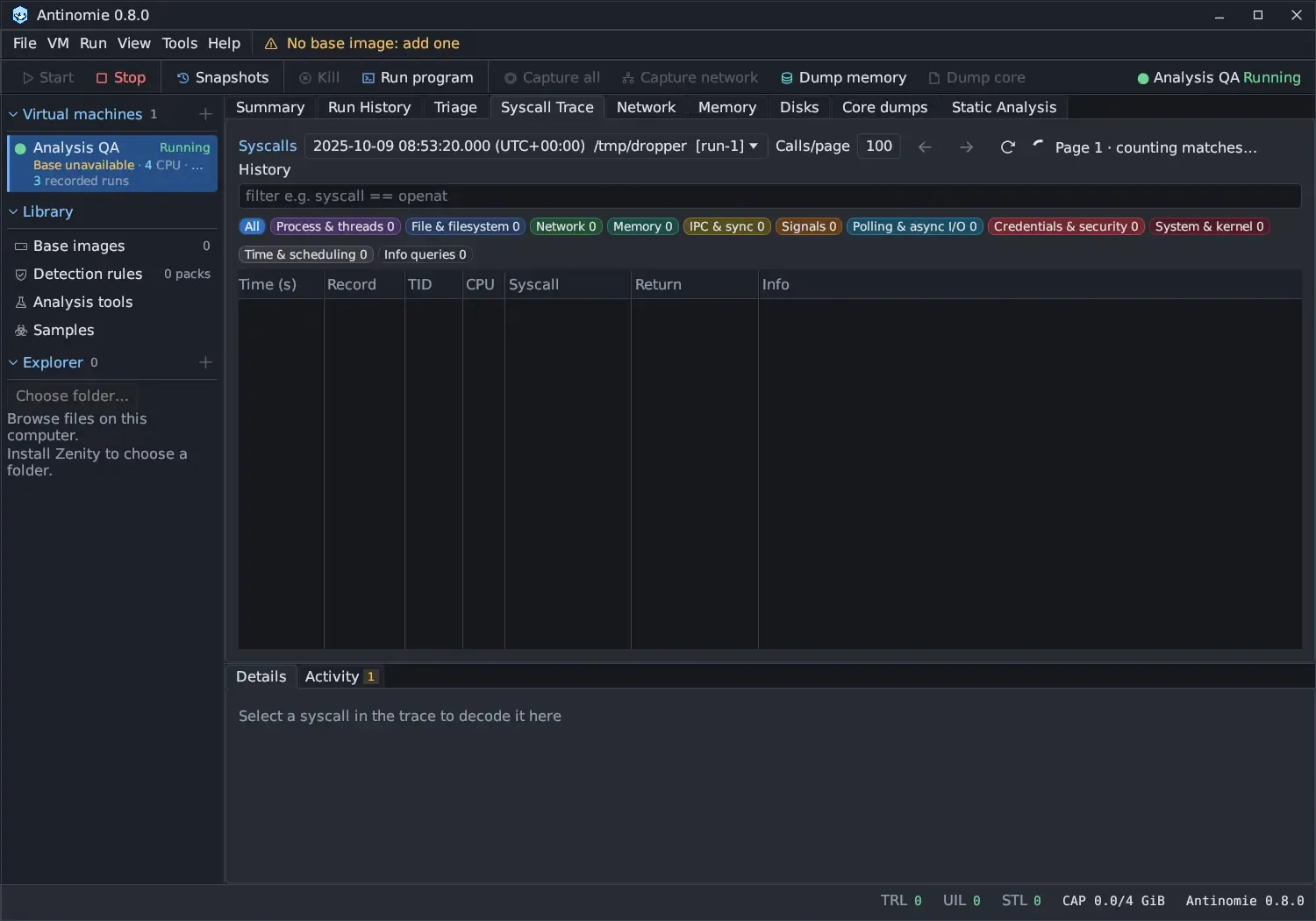This screenshot has width=1316, height=921.
Task: Switch to the Activity tab
Action: [x=340, y=676]
